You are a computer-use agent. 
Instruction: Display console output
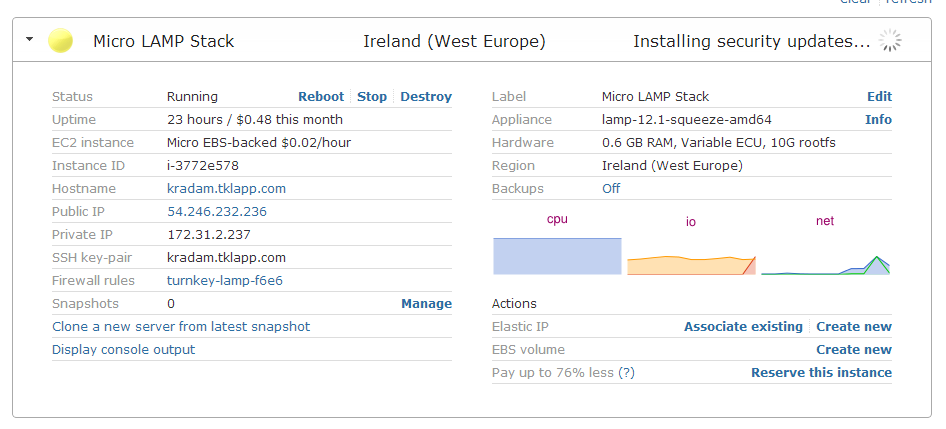(124, 350)
